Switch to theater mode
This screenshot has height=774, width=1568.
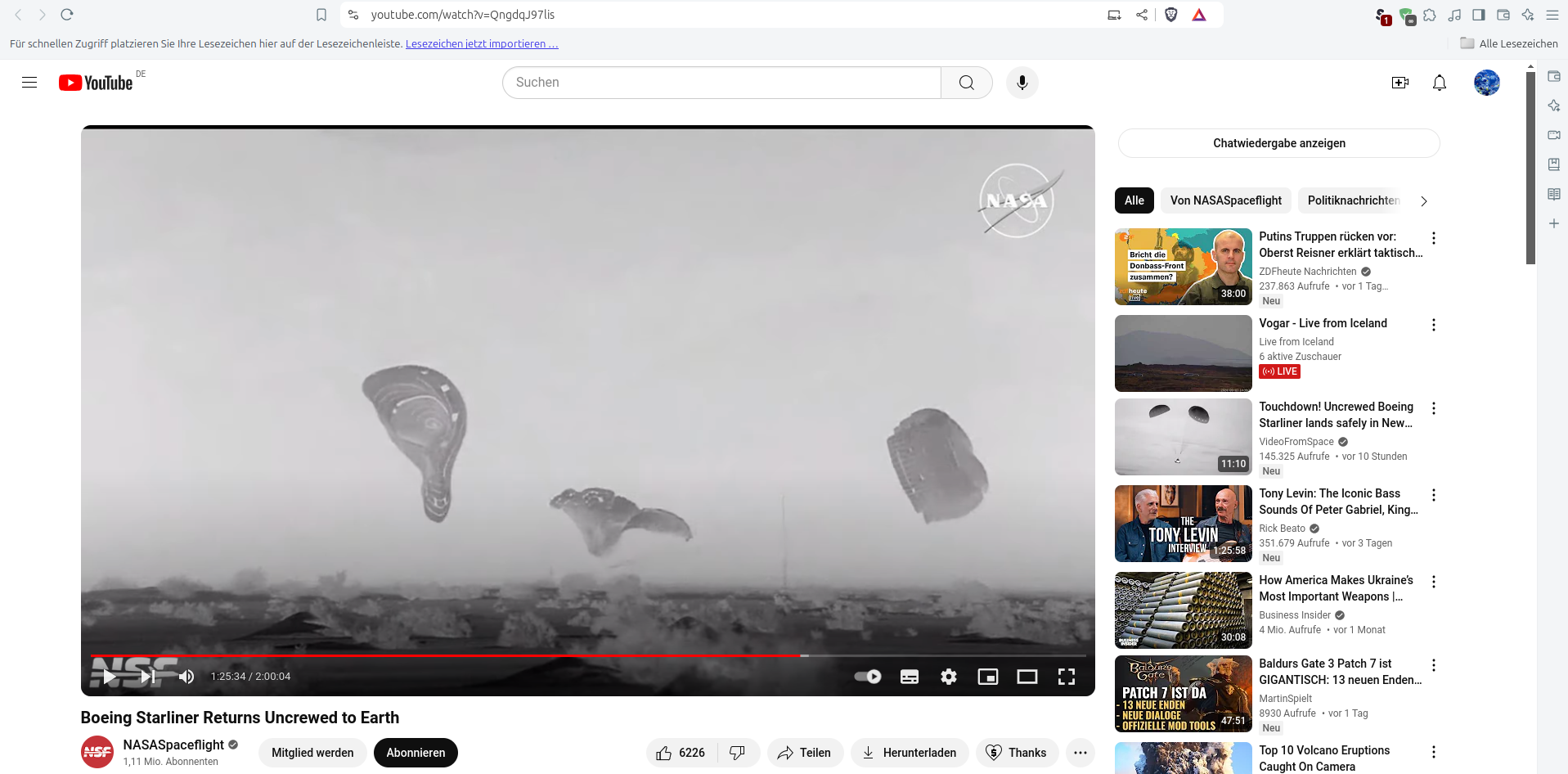(x=1027, y=677)
